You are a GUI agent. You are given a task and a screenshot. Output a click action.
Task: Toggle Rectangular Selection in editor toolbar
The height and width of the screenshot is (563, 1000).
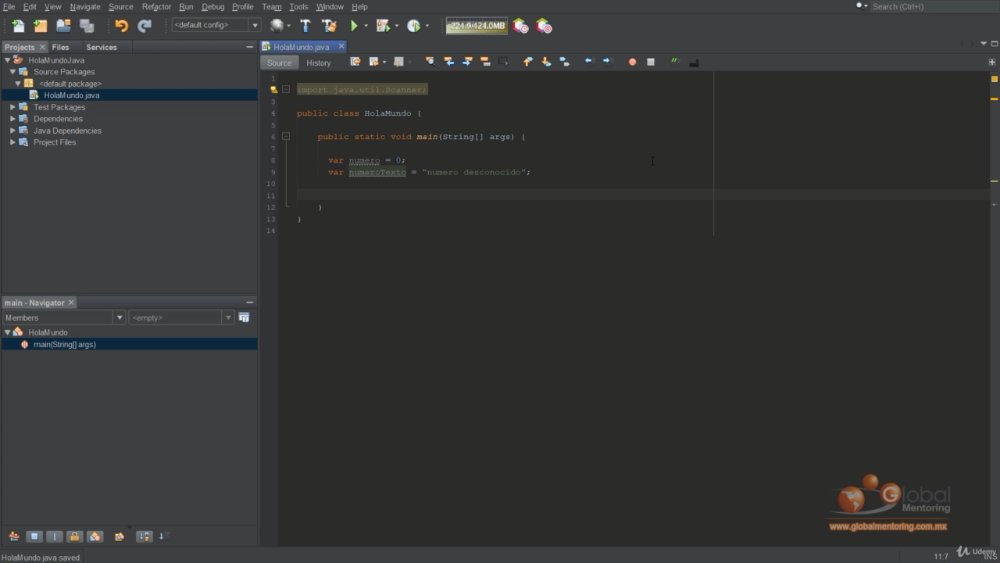[x=504, y=62]
